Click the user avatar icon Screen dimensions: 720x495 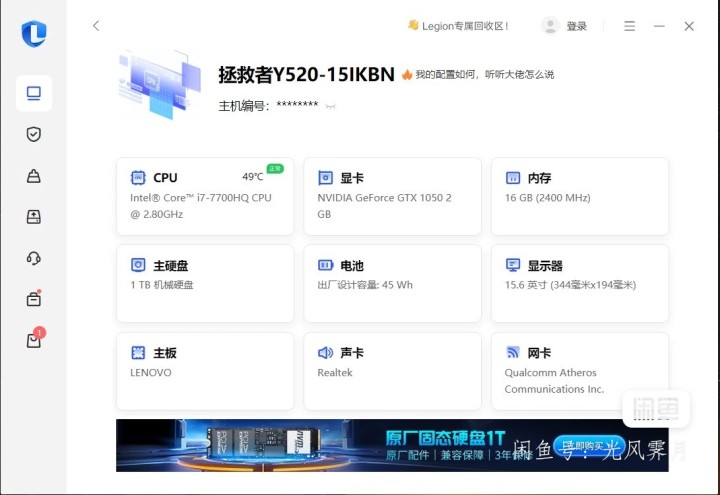coord(550,26)
